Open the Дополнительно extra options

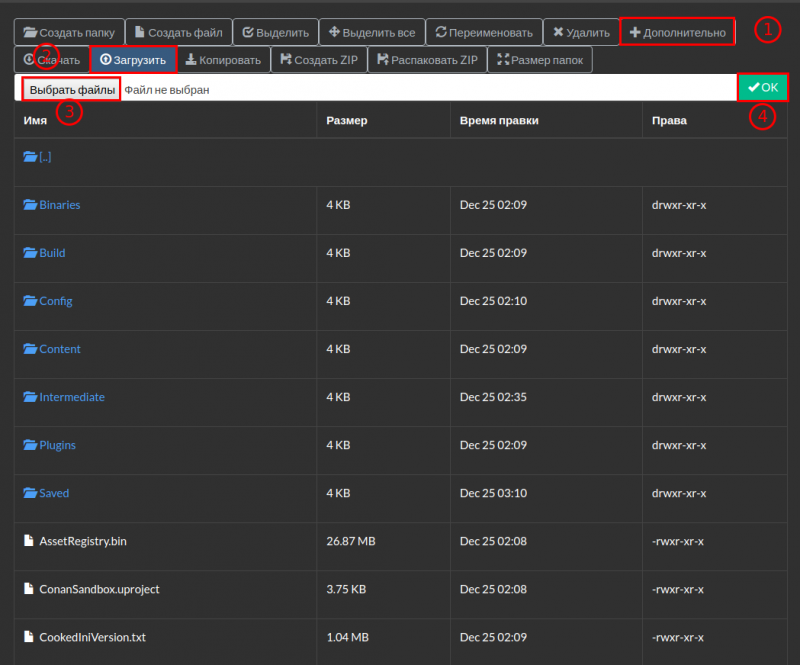click(x=678, y=32)
